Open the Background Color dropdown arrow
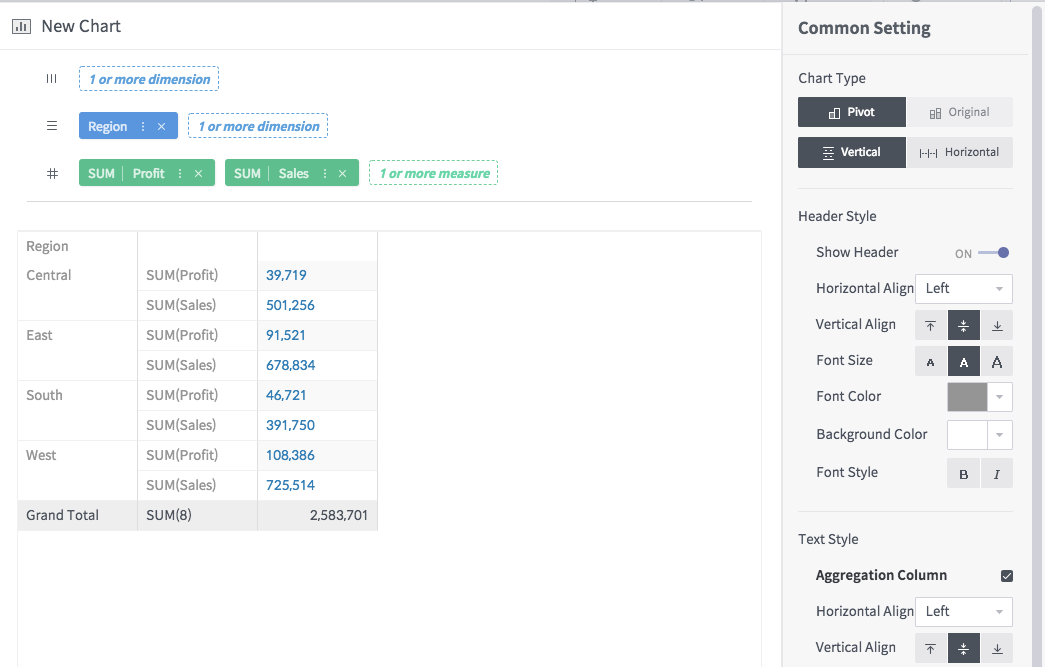Screen dimensions: 1045x667 [1000, 435]
